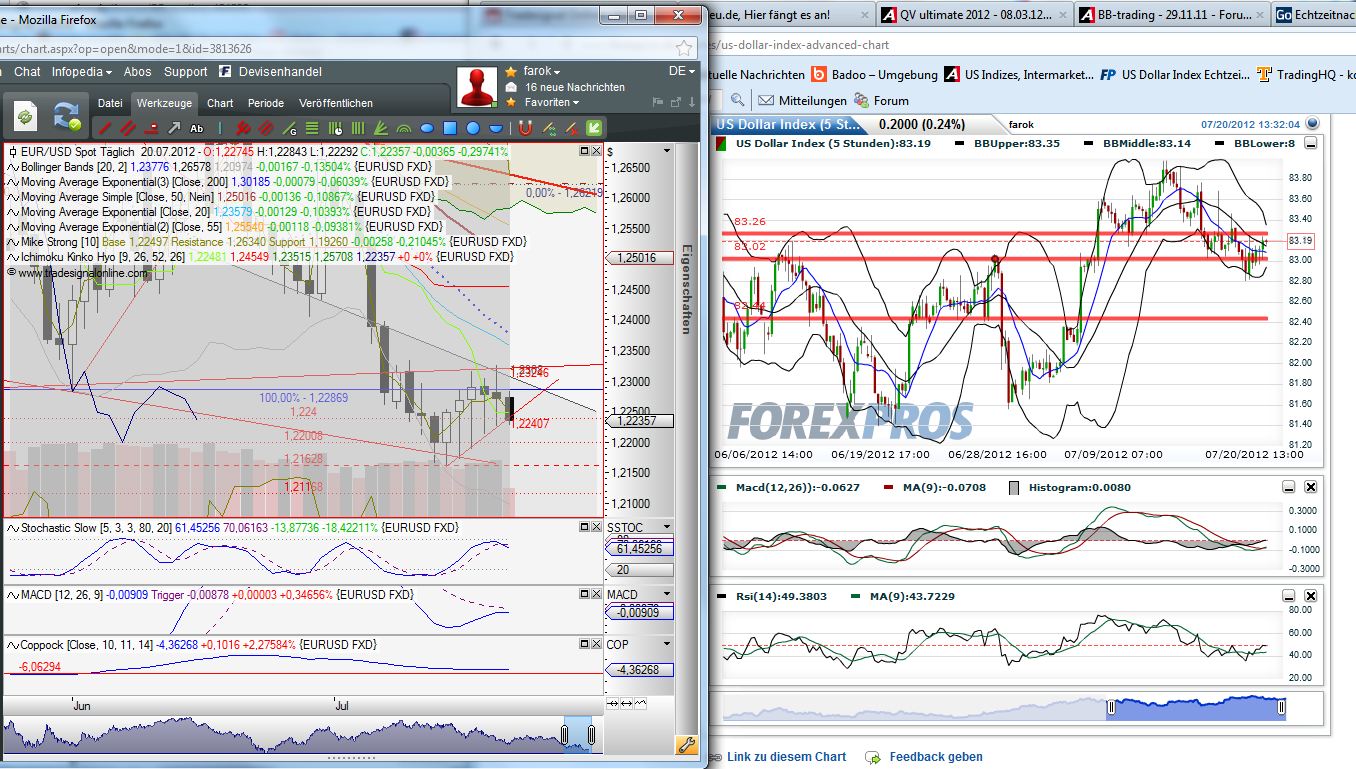Open the Chat menu item
Screen dimensions: 1356x769
[27, 72]
